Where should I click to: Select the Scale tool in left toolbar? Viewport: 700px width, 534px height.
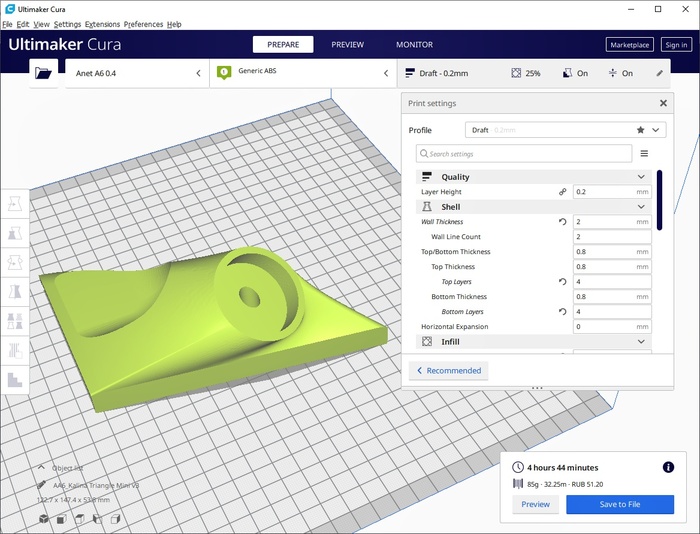15,233
